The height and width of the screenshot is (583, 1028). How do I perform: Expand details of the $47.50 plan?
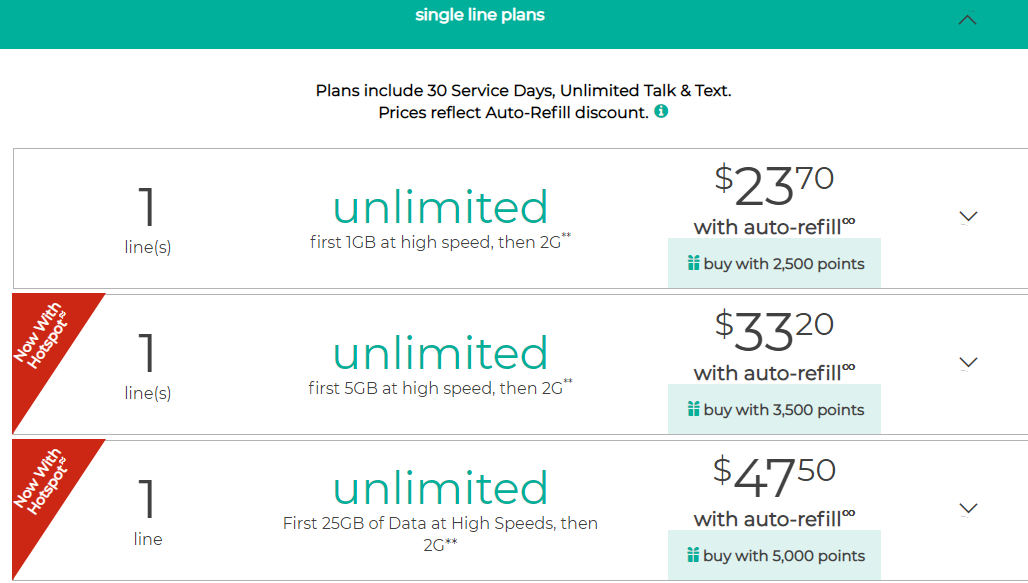(968, 508)
